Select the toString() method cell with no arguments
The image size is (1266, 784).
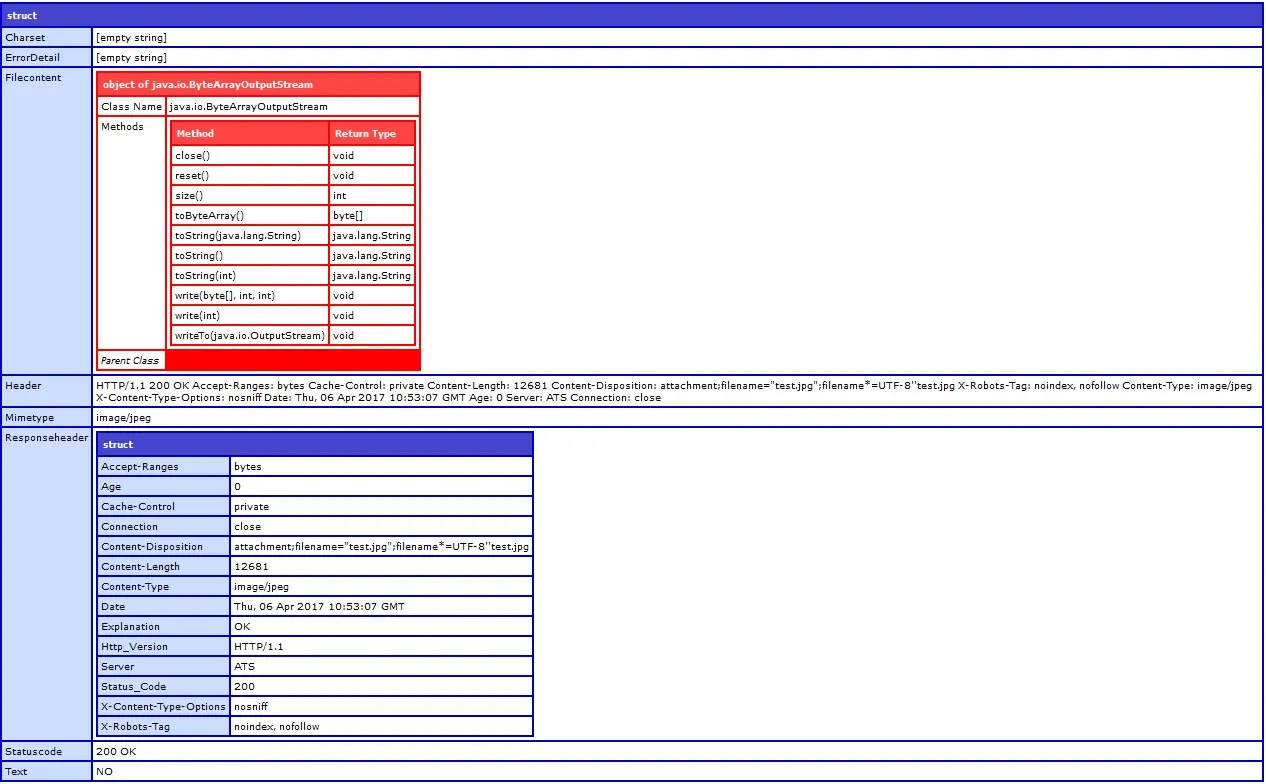pos(250,256)
